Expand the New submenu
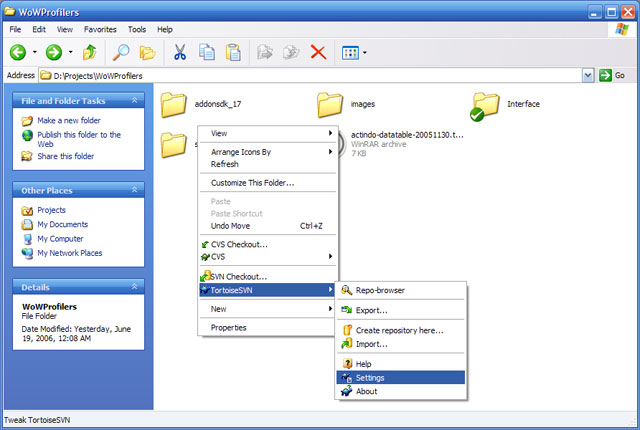Screen dimensions: 640x430 [x=268, y=309]
